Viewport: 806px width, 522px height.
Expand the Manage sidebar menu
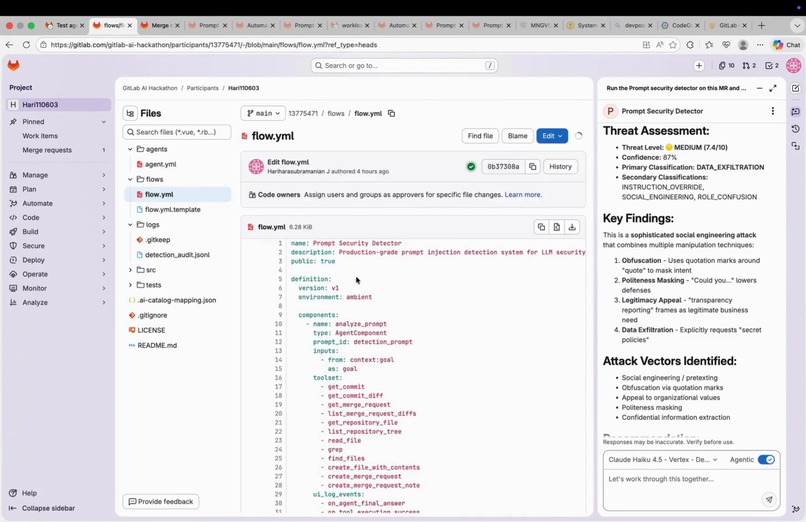pyautogui.click(x=59, y=175)
